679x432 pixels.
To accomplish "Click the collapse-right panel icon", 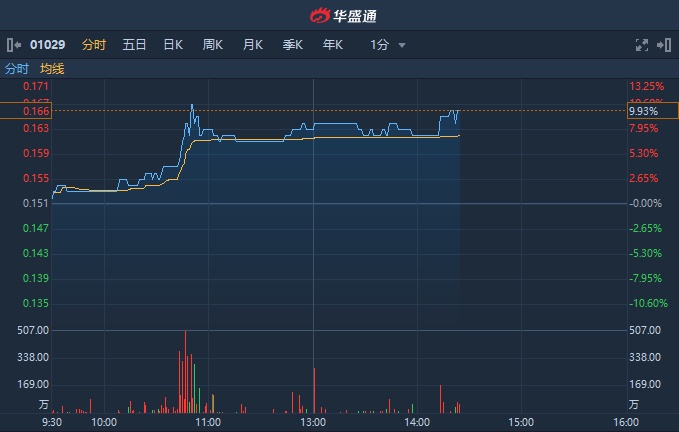I will 665,45.
